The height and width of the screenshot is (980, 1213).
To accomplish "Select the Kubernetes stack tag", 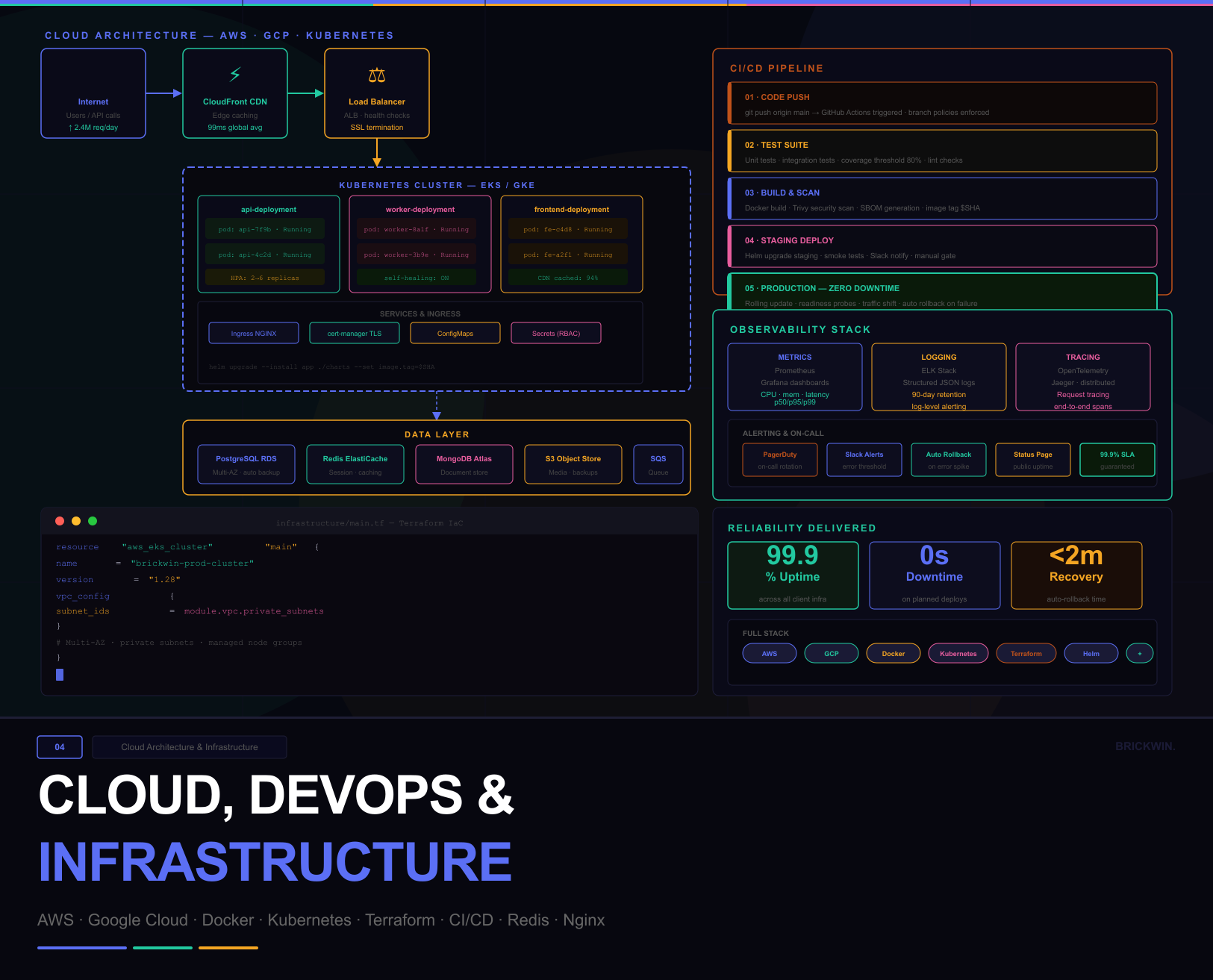I will (958, 654).
